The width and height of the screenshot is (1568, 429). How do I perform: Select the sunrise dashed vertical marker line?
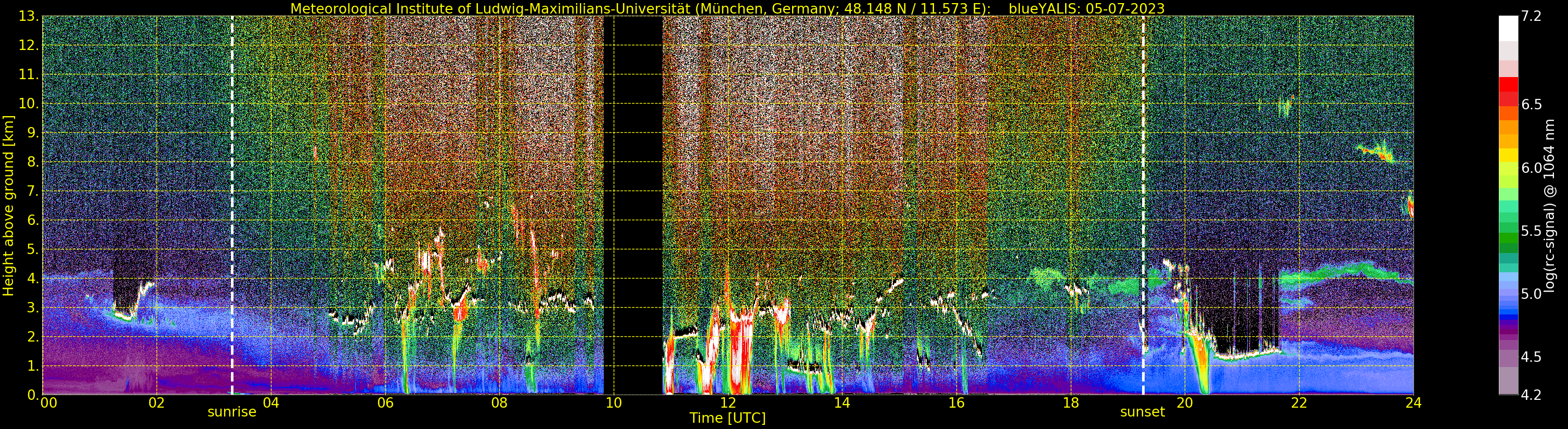pyautogui.click(x=232, y=205)
